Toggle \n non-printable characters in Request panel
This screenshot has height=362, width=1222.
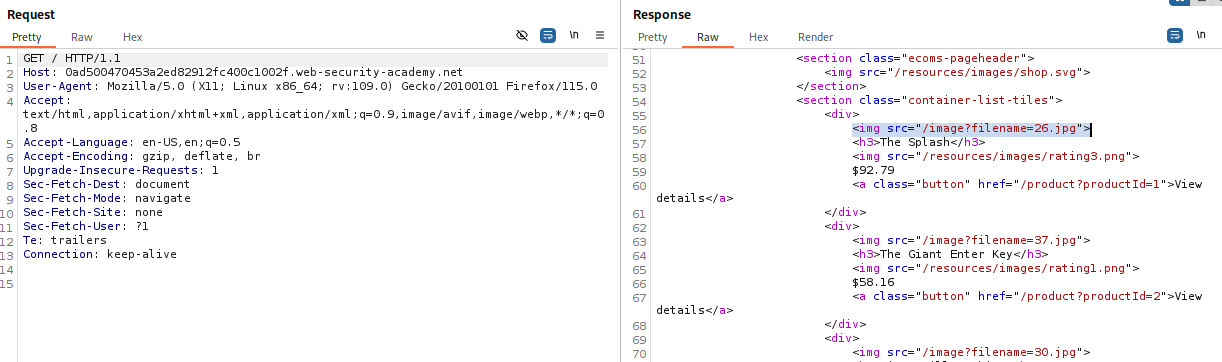574,34
